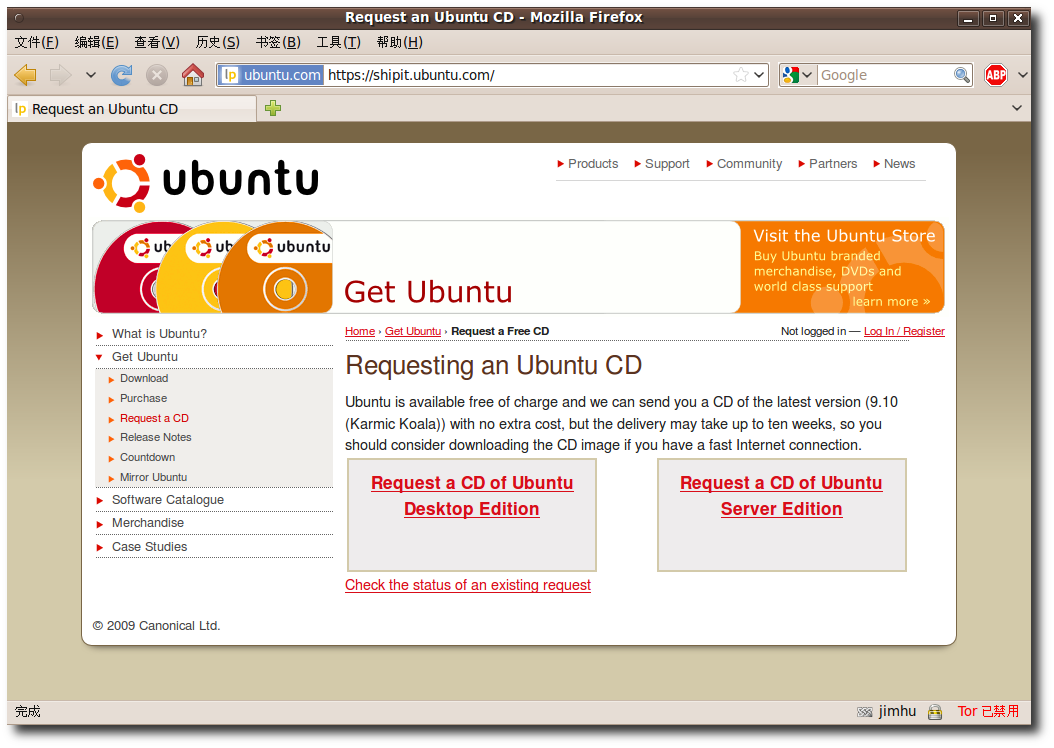Click the jimhu status bar mail icon
Screen dimensions: 1054x748
pyautogui.click(x=864, y=712)
